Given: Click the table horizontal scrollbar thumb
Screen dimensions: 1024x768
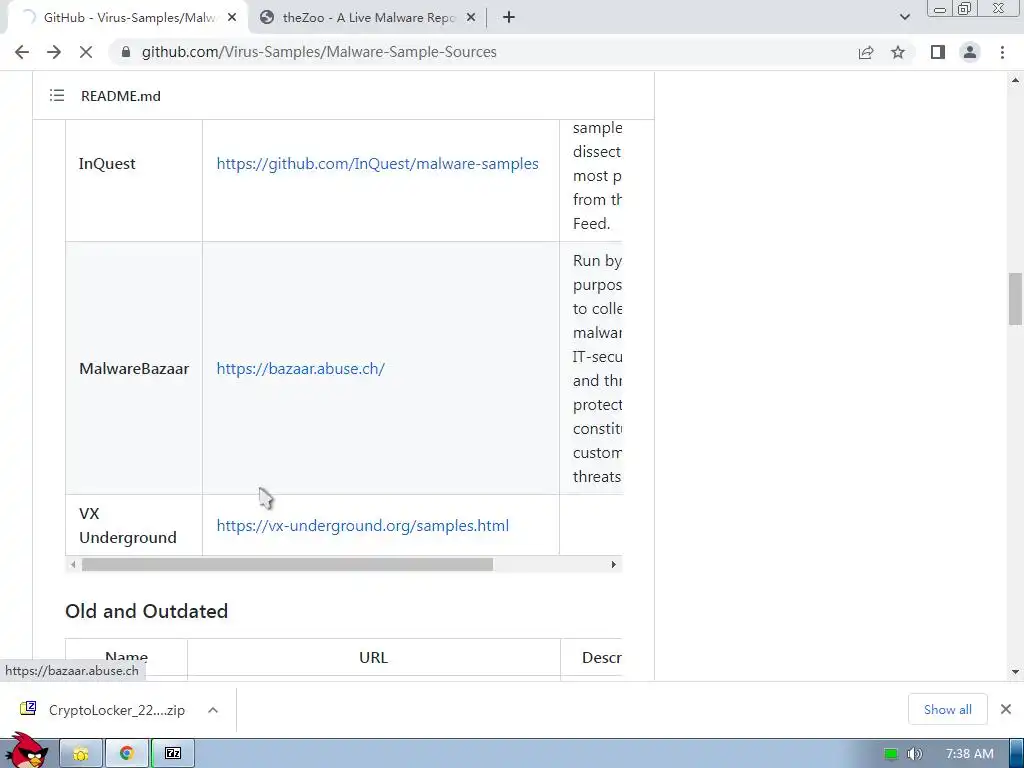Looking at the screenshot, I should [287, 564].
